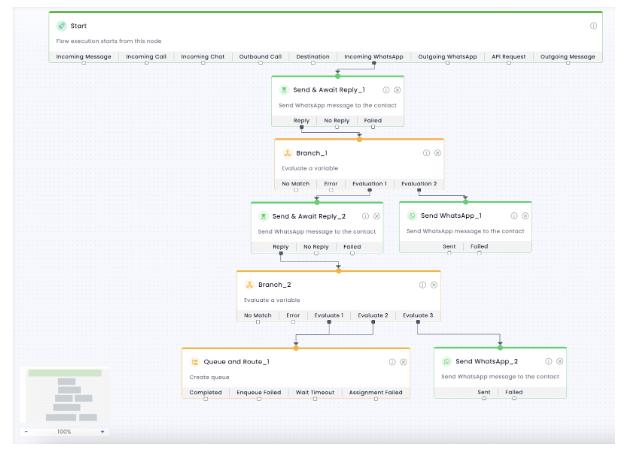Click the Send WhatsApp_1 WhatsApp icon
Image resolution: width=639 pixels, height=453 pixels.
point(411,216)
